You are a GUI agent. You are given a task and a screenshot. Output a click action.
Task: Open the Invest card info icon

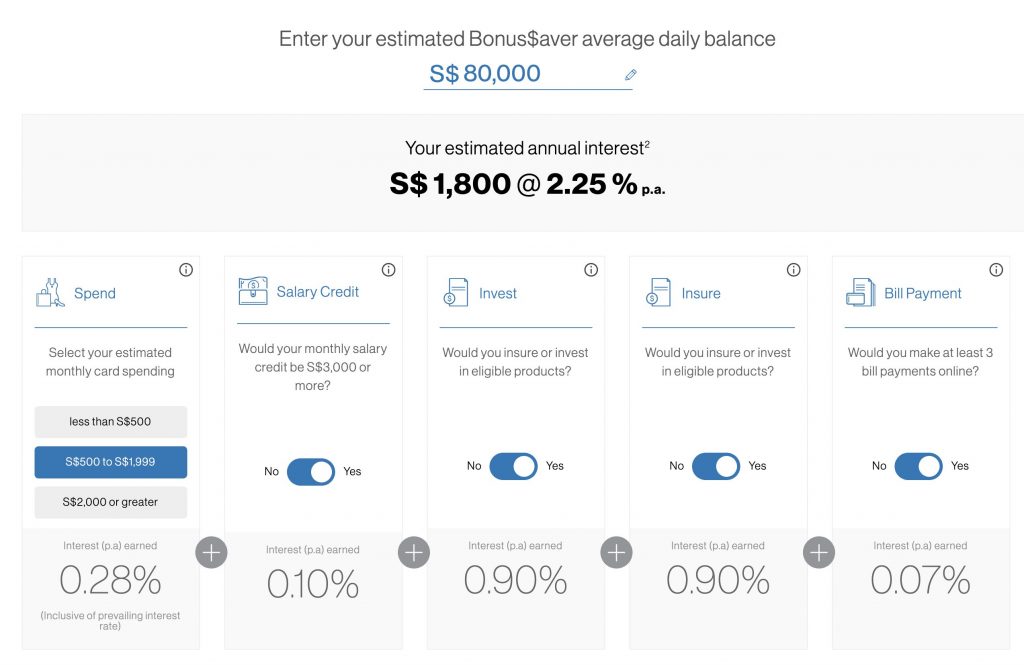(x=591, y=270)
